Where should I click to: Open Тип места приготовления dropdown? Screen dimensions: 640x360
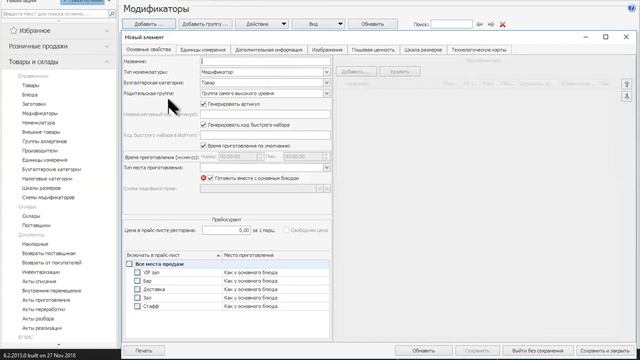(327, 167)
